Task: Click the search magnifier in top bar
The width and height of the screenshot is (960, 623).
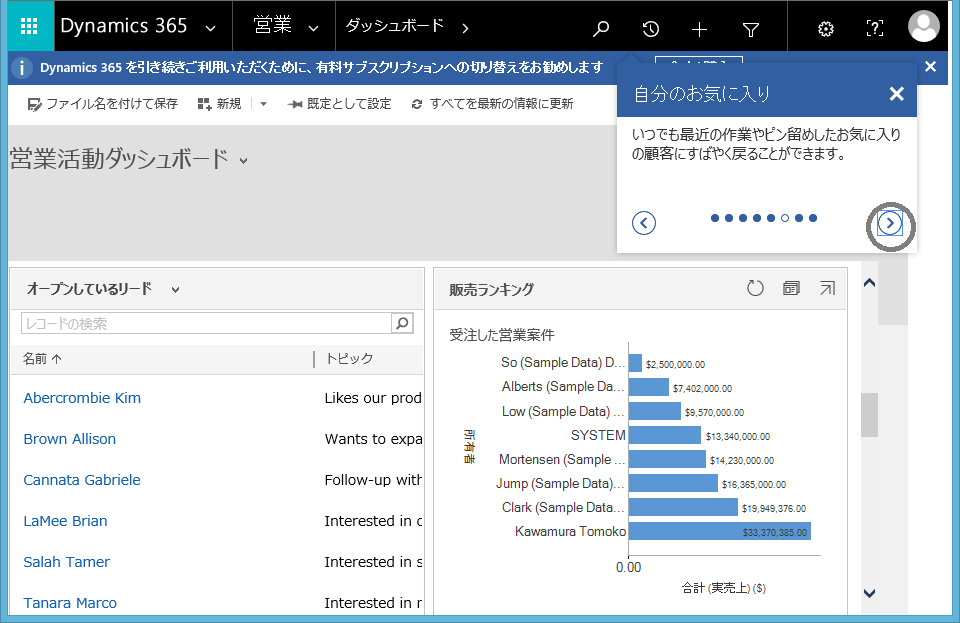Action: [x=601, y=28]
